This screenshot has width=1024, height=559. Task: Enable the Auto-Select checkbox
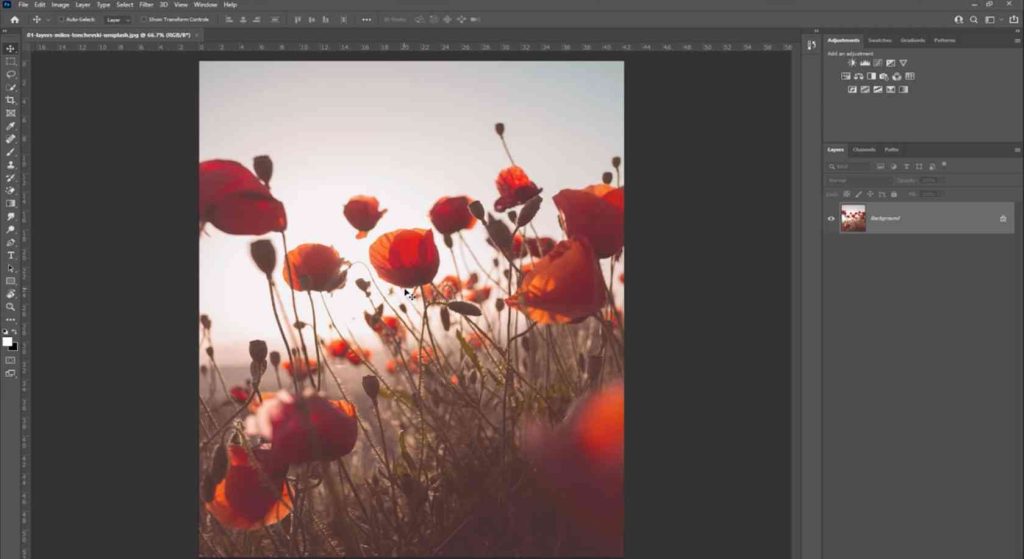[62, 20]
